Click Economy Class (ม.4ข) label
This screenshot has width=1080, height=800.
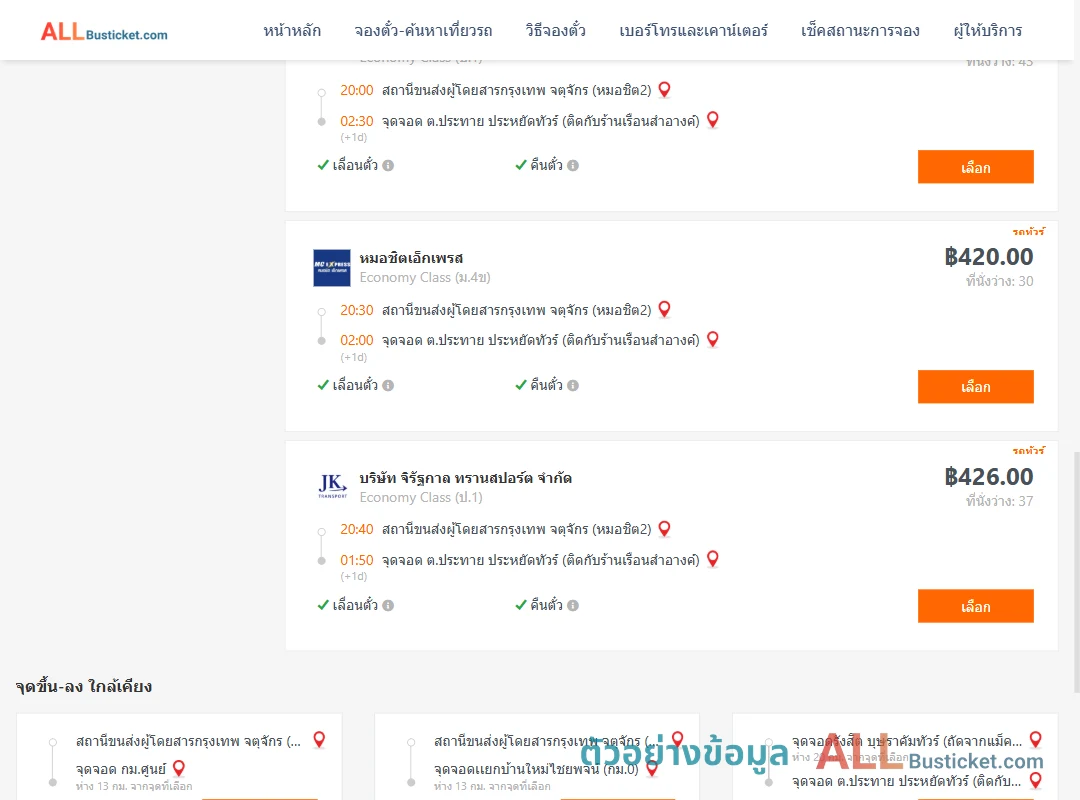425,278
